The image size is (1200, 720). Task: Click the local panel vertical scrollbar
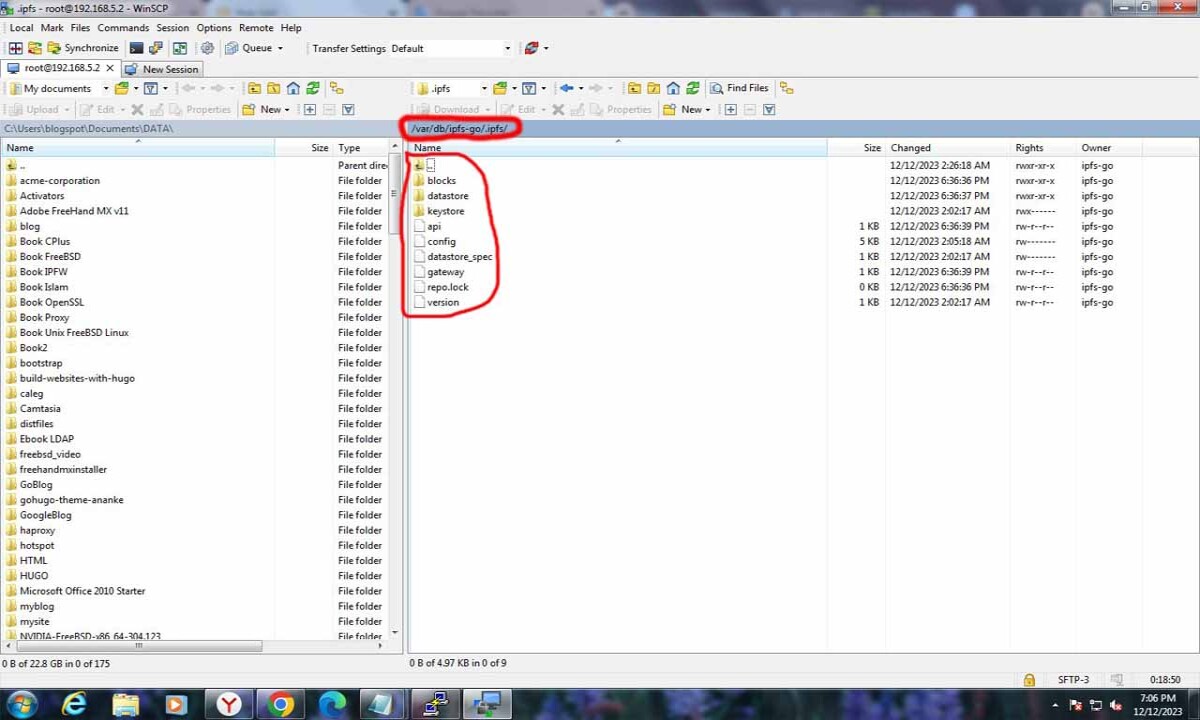click(394, 390)
